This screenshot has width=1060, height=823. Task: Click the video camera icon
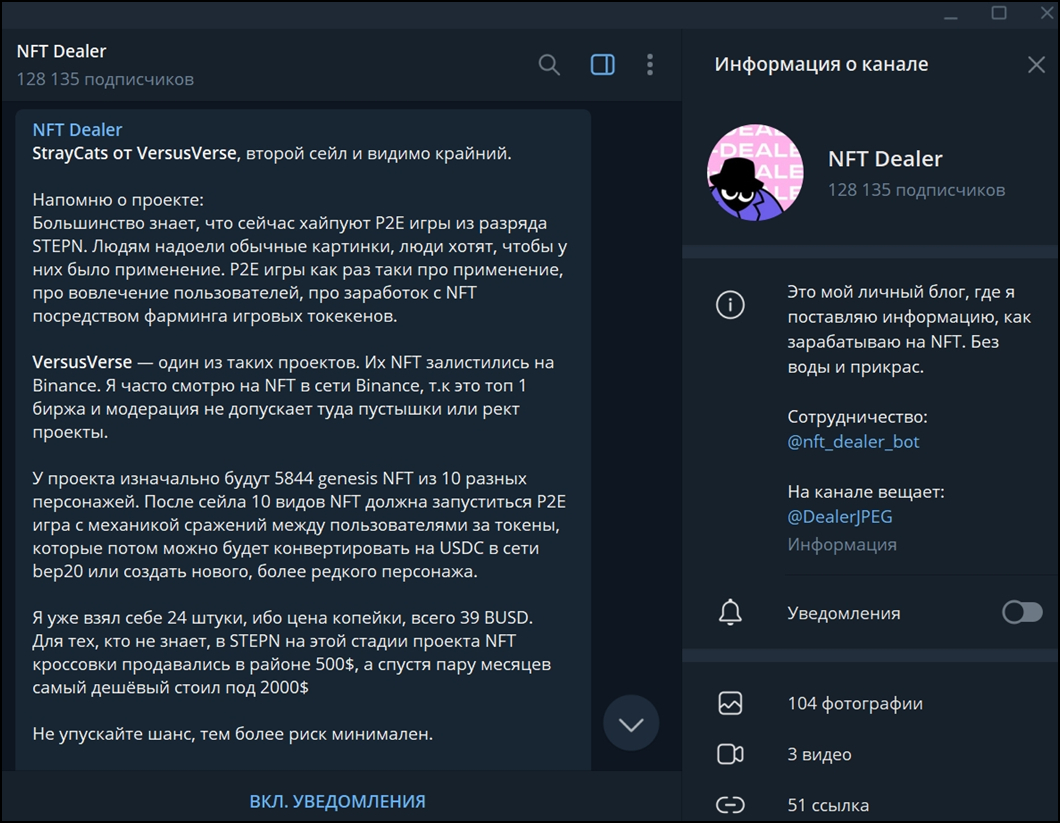pyautogui.click(x=730, y=754)
